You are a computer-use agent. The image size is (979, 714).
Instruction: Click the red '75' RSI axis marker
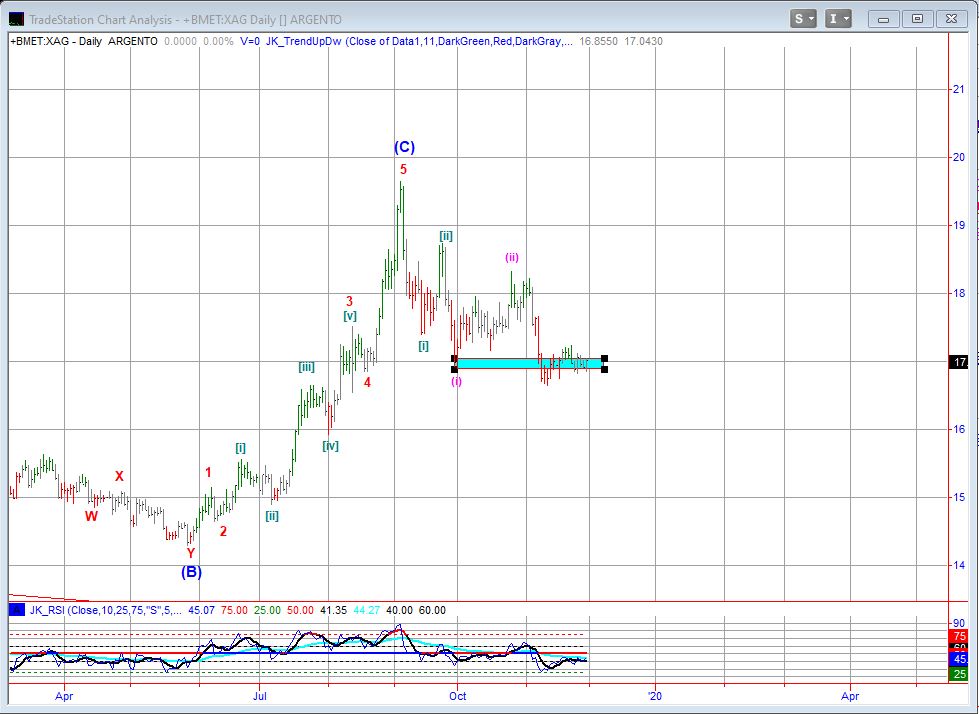click(x=960, y=637)
